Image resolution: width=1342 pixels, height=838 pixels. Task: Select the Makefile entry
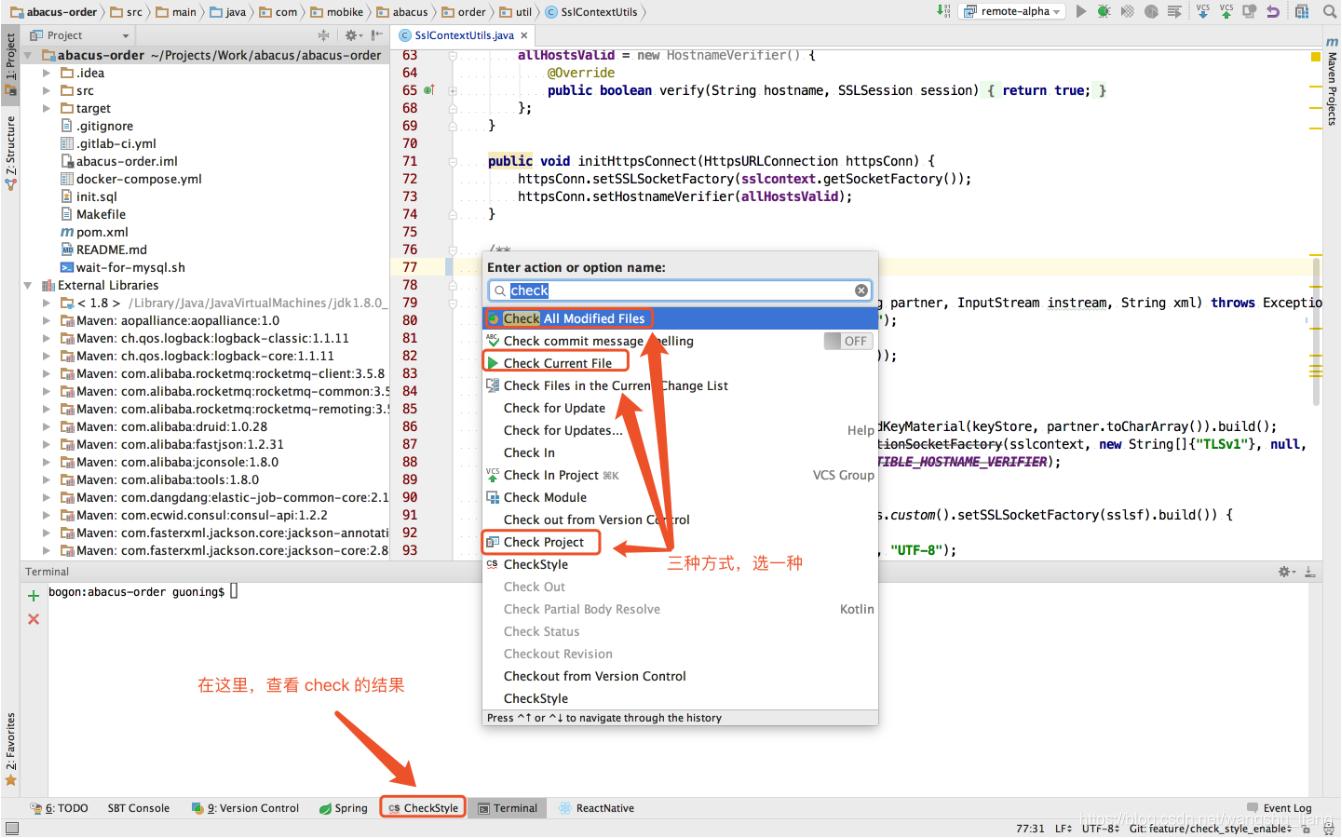coord(93,214)
